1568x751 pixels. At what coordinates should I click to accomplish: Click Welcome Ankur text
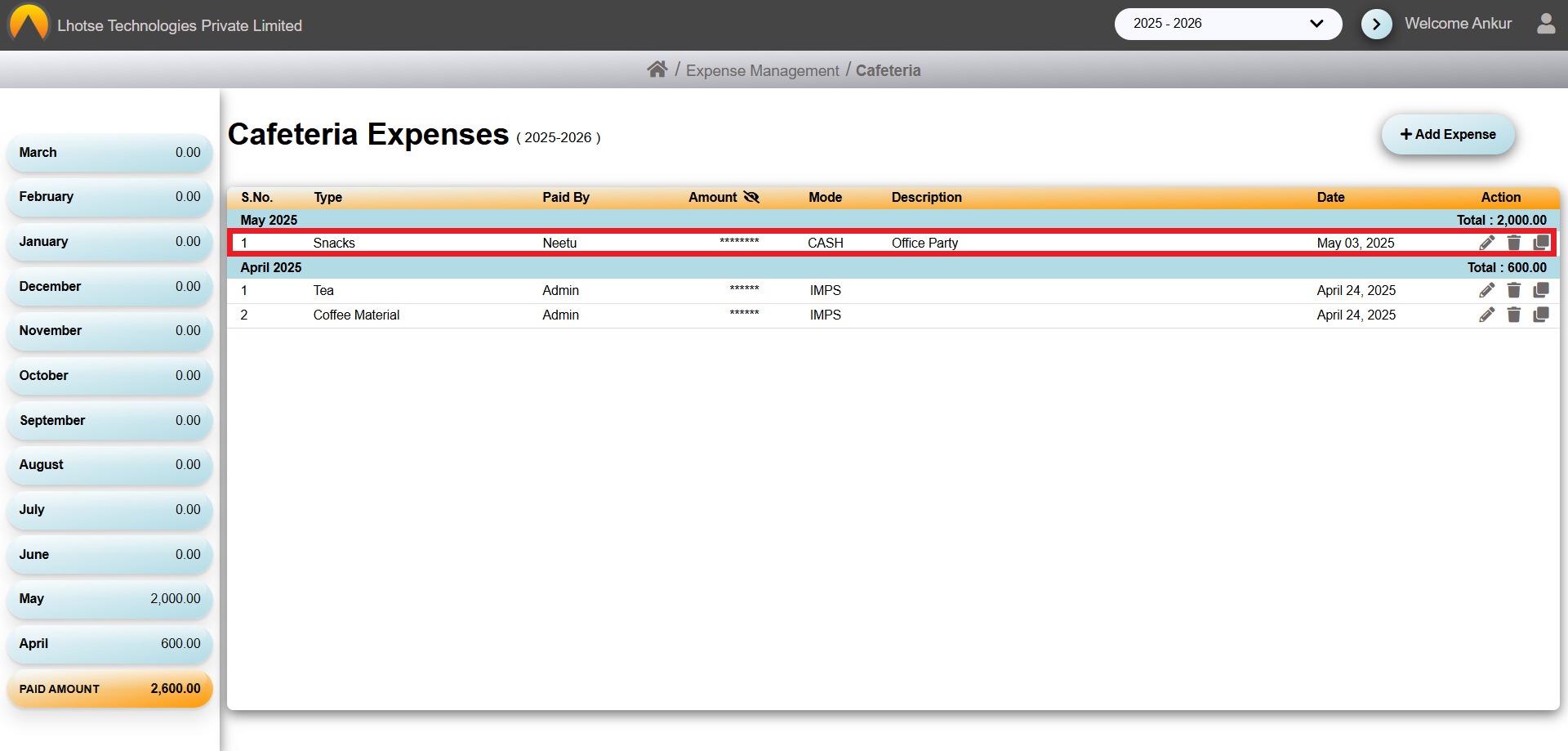[1458, 24]
